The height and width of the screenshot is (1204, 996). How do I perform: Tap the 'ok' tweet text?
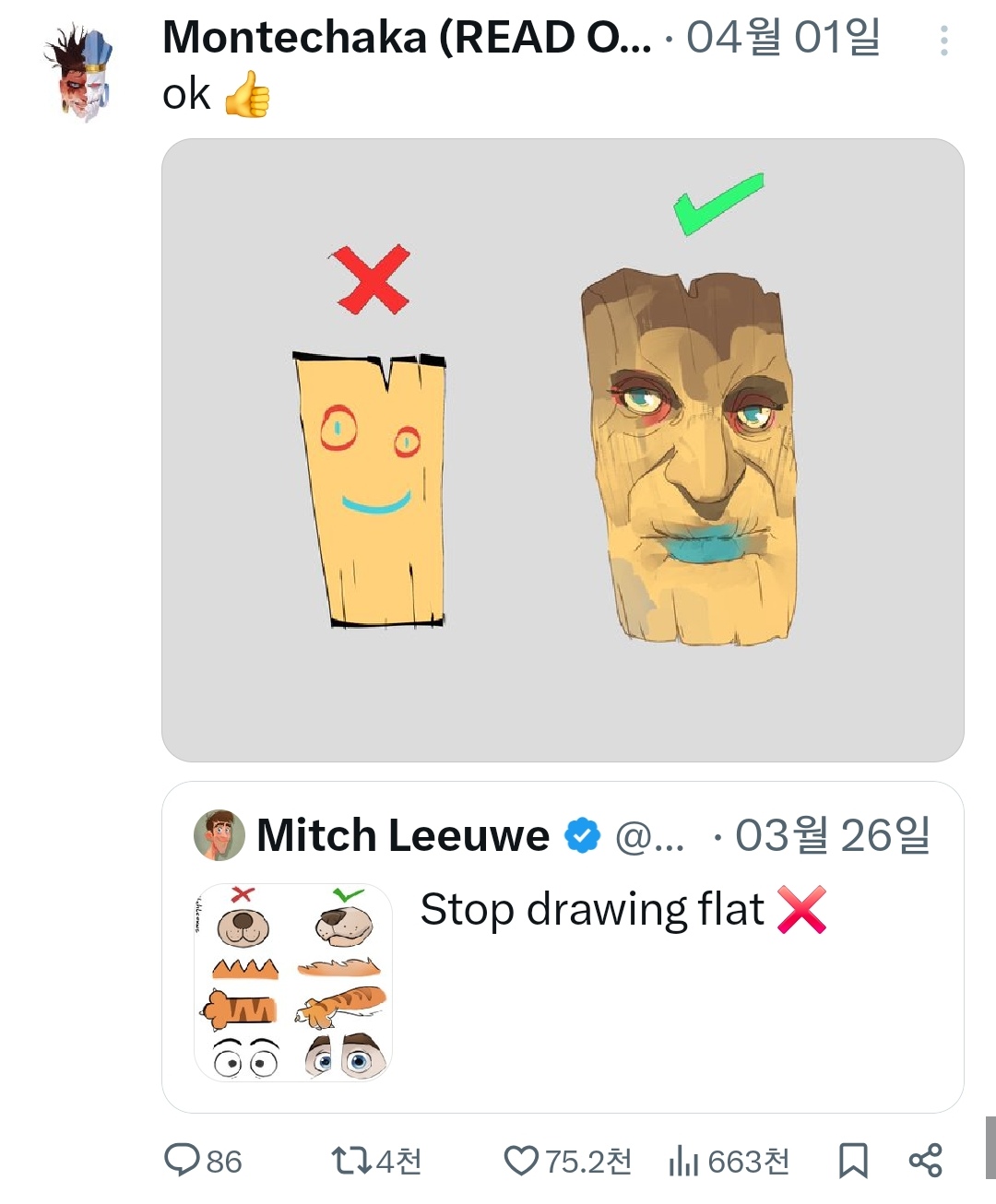[187, 94]
